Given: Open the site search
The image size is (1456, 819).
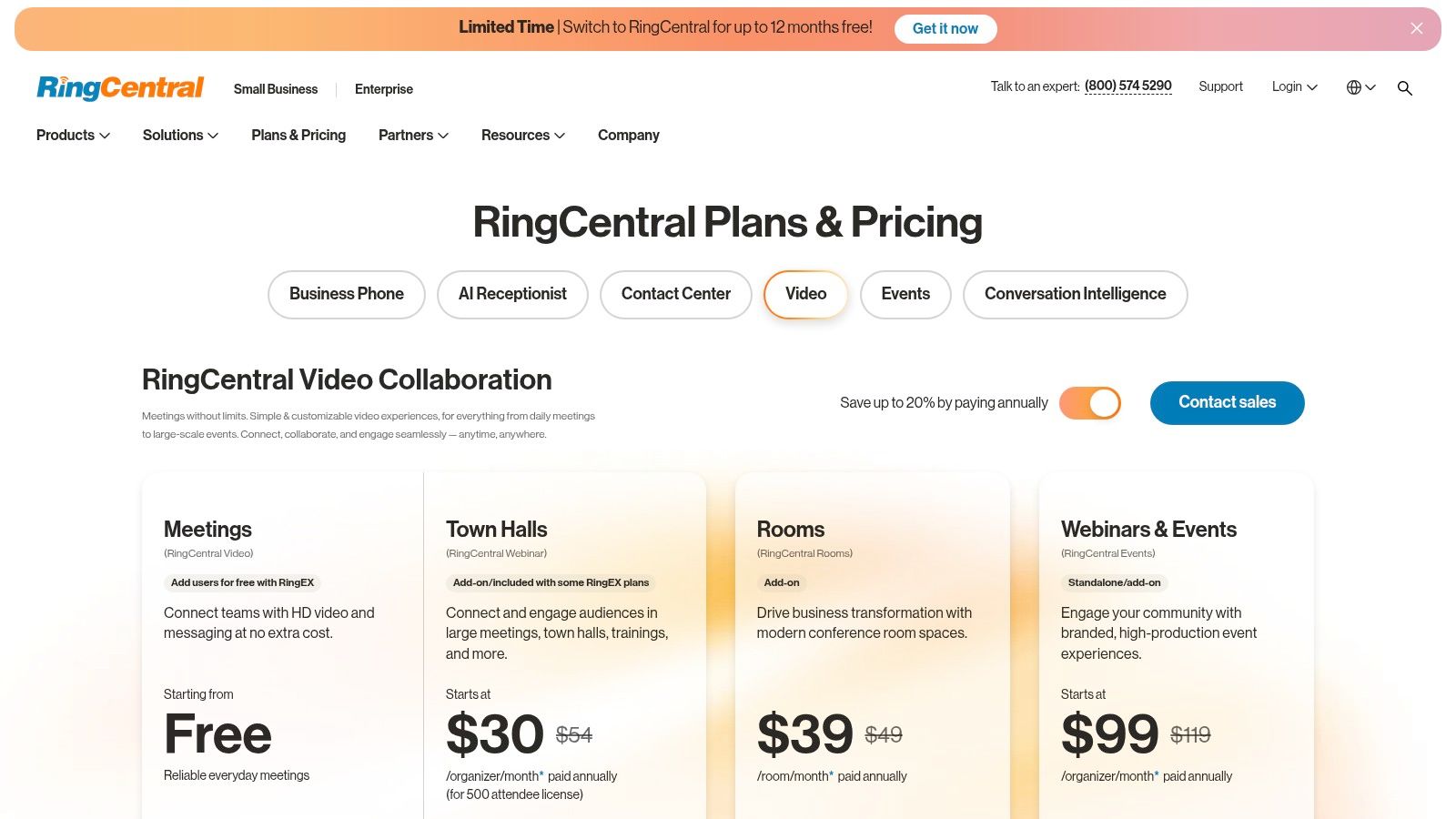Looking at the screenshot, I should pyautogui.click(x=1404, y=87).
